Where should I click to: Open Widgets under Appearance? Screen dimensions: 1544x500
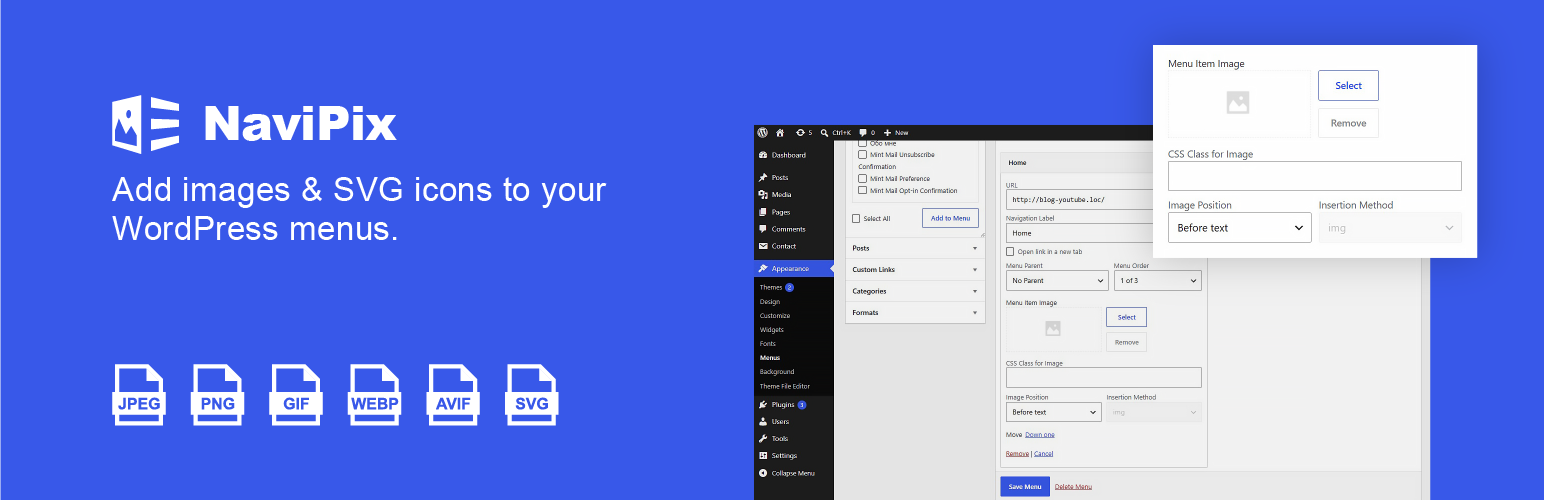click(772, 330)
